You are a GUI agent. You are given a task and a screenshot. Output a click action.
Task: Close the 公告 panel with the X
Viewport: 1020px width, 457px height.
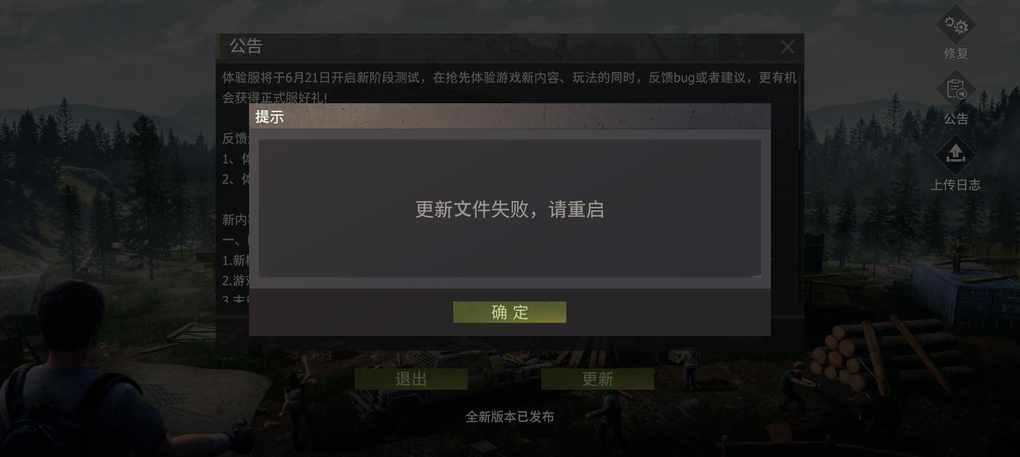click(787, 47)
